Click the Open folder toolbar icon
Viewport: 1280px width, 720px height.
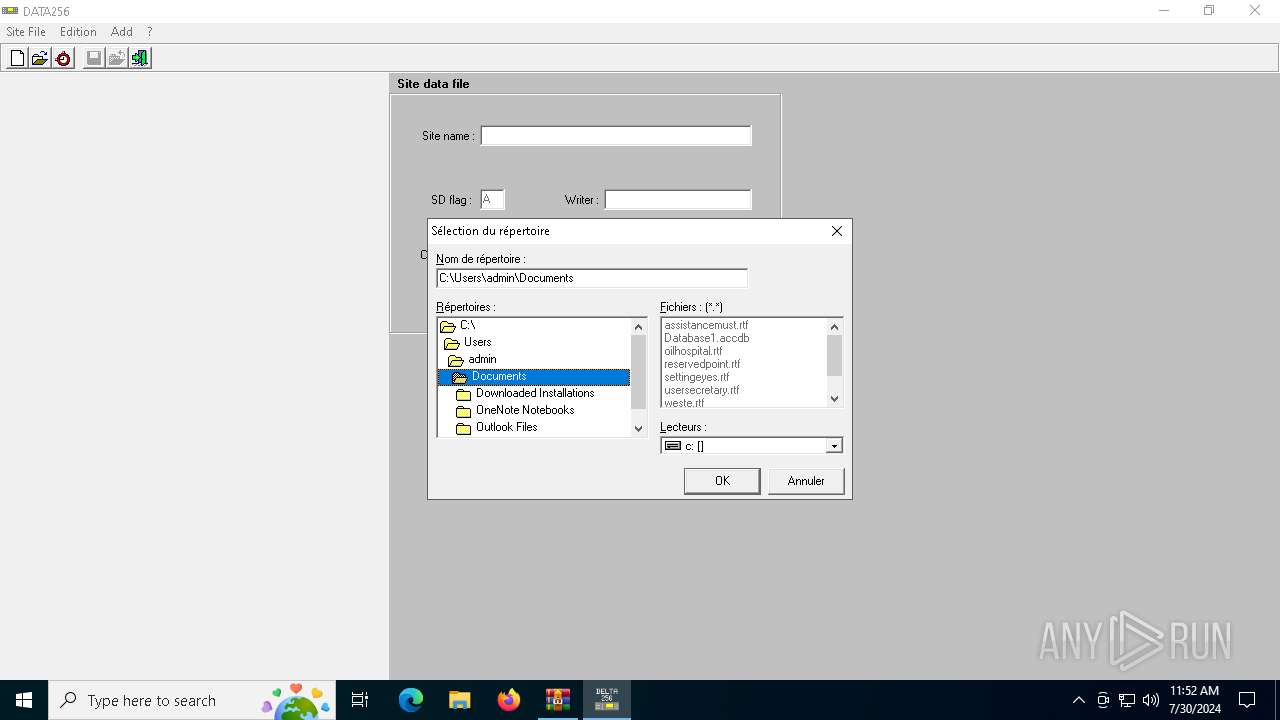[40, 58]
